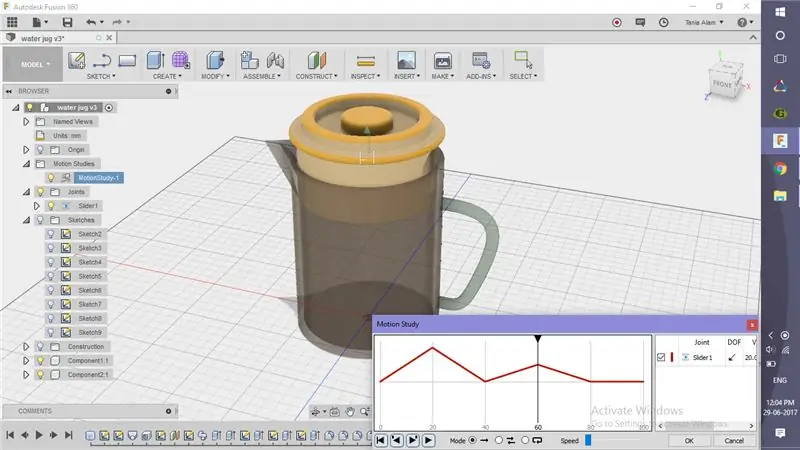The height and width of the screenshot is (450, 800).
Task: Select the sketch rectangle tool icon
Action: 127,61
